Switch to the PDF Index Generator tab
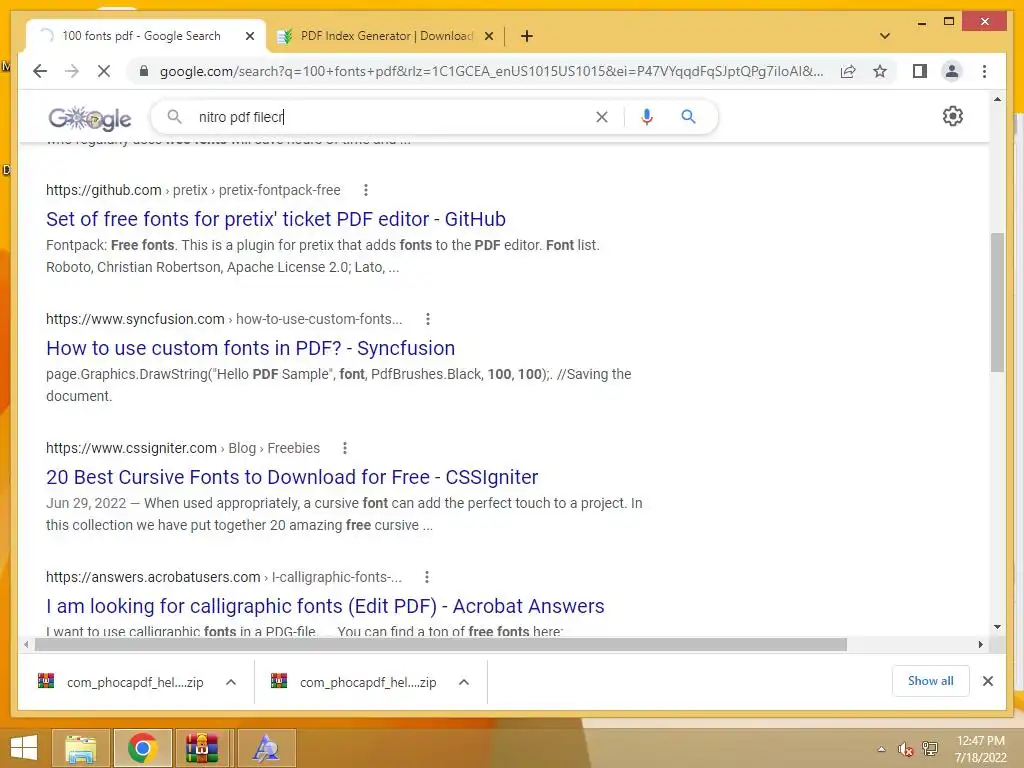Screen dimensions: 1024x768 [x=385, y=36]
